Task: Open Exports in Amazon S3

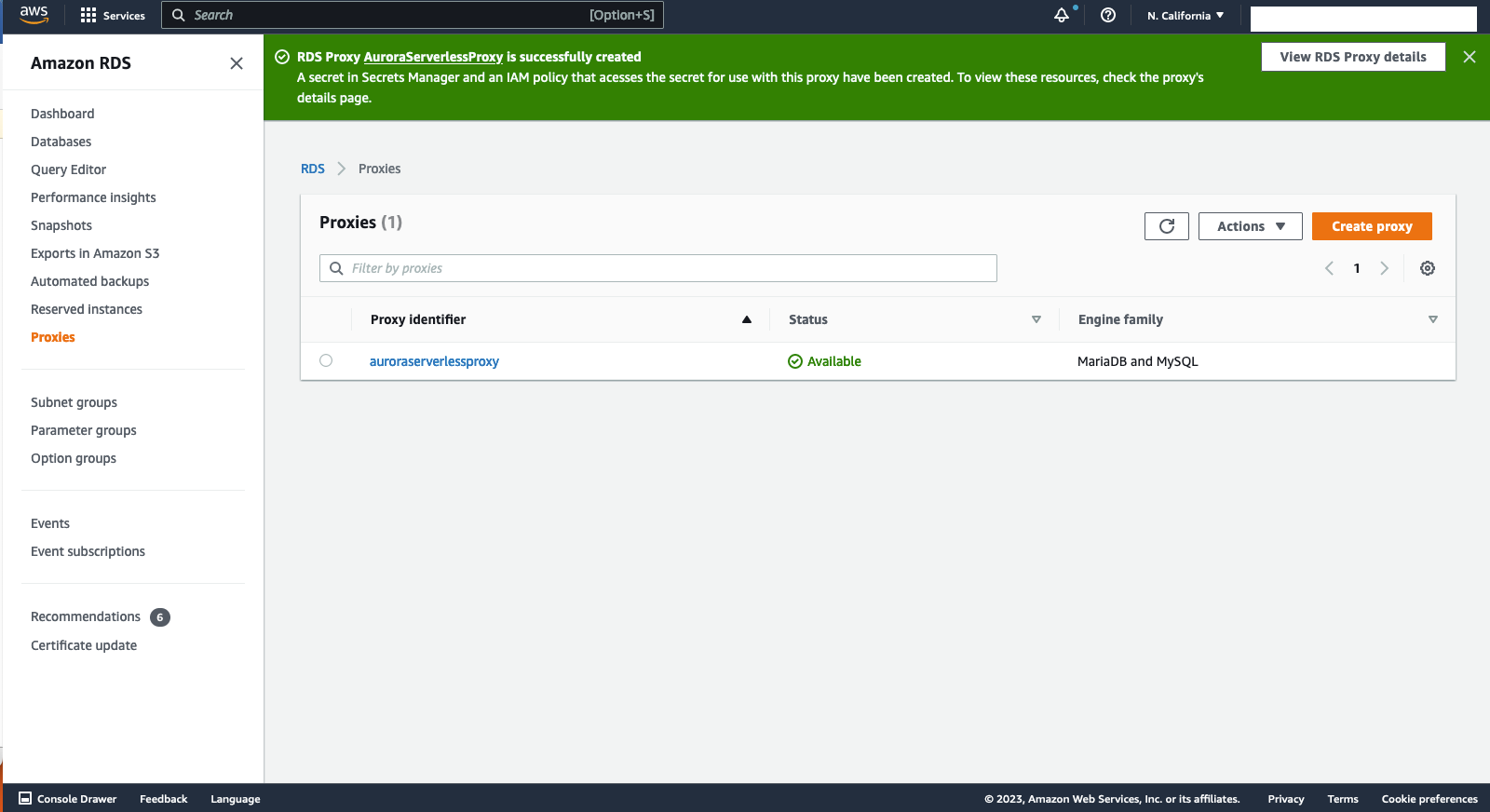Action: click(95, 253)
